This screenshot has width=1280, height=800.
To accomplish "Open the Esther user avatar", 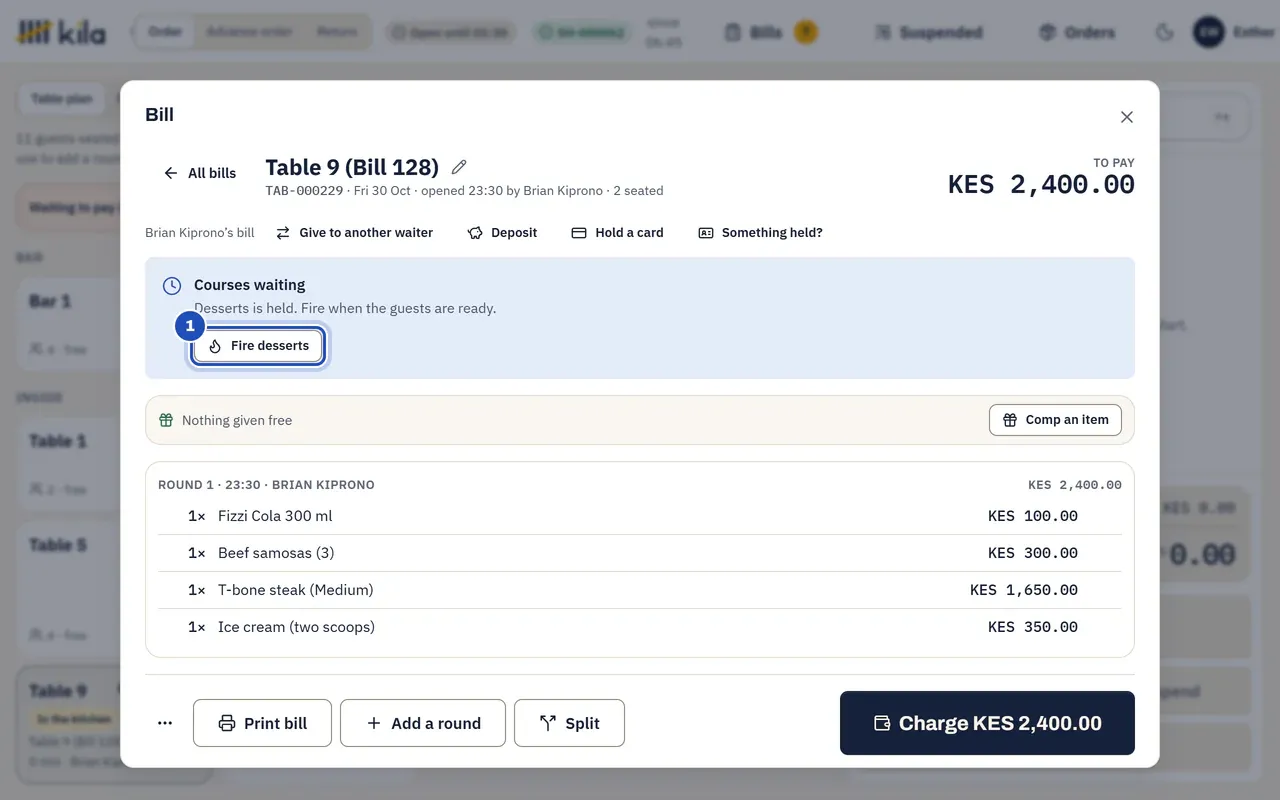I will click(1208, 32).
